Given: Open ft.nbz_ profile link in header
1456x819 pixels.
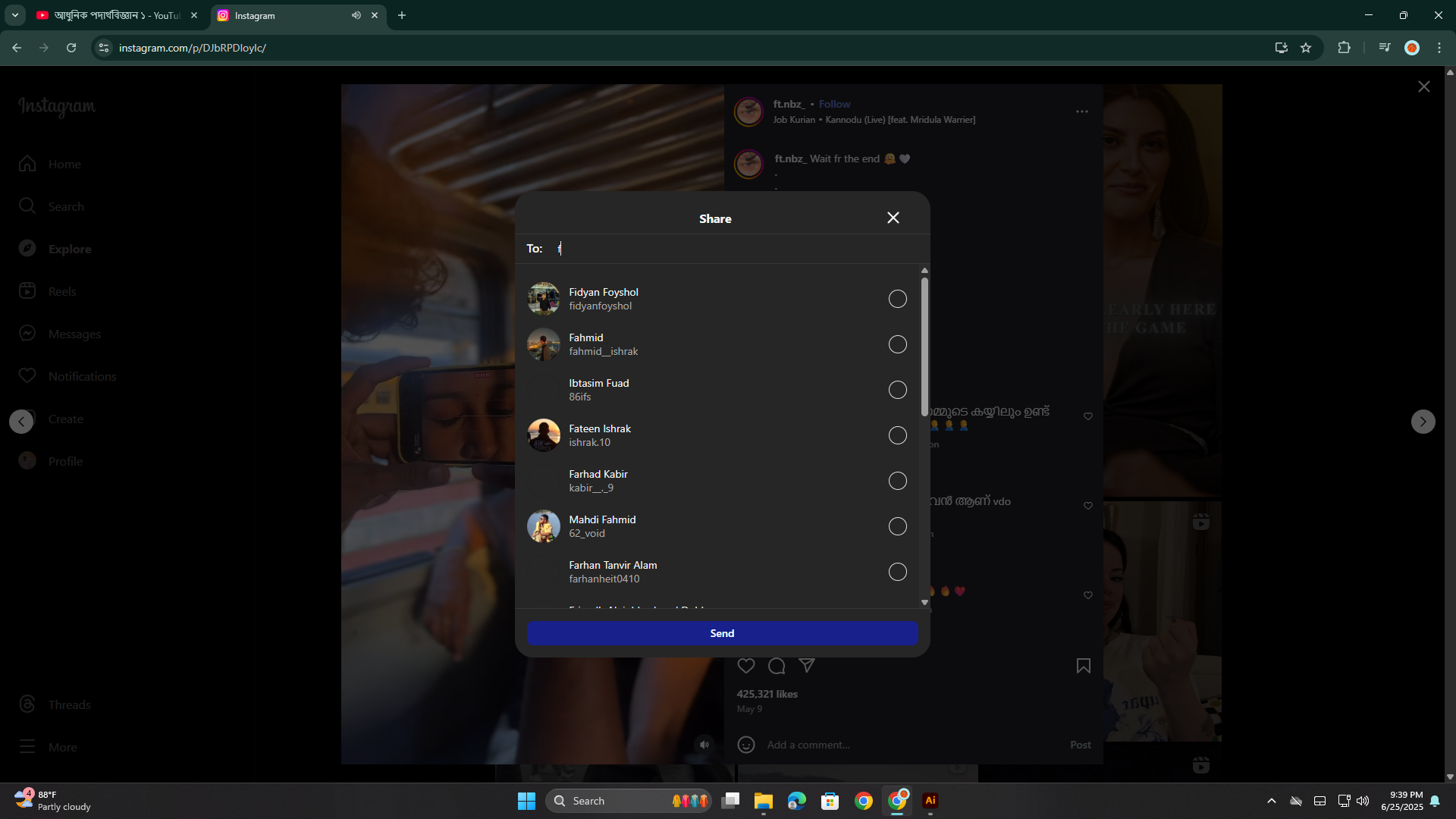Looking at the screenshot, I should (x=789, y=104).
